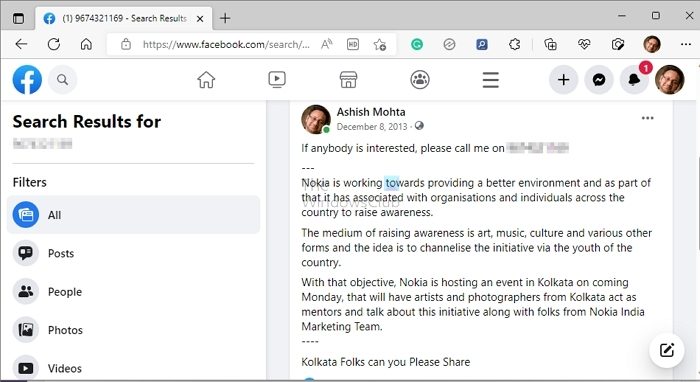Add this page to favorites
The image size is (700, 382).
pos(380,44)
